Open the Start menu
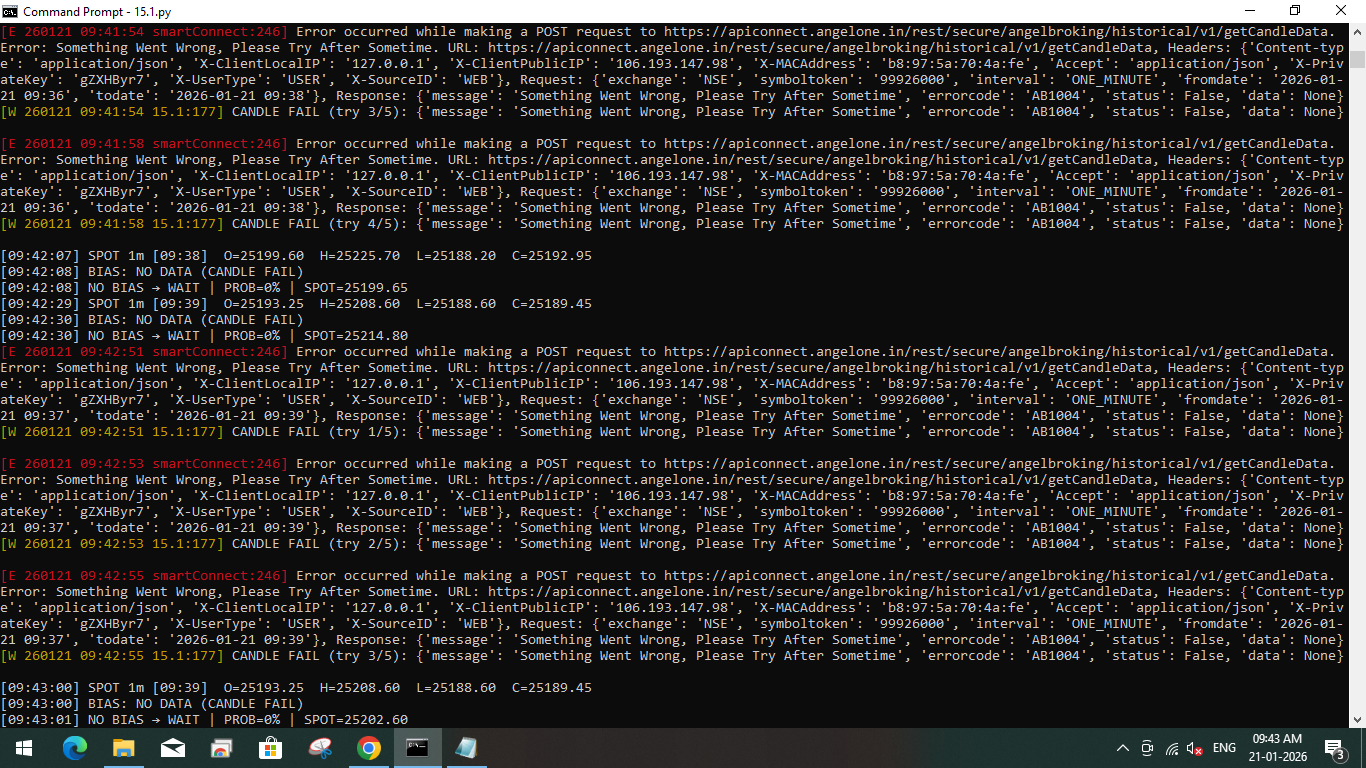 pos(22,747)
